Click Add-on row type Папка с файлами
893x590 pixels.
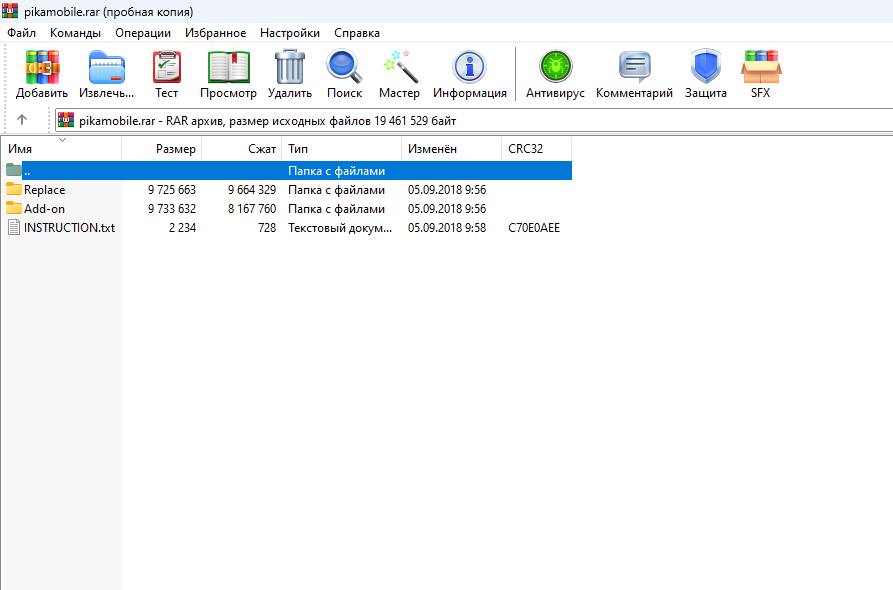pos(337,209)
